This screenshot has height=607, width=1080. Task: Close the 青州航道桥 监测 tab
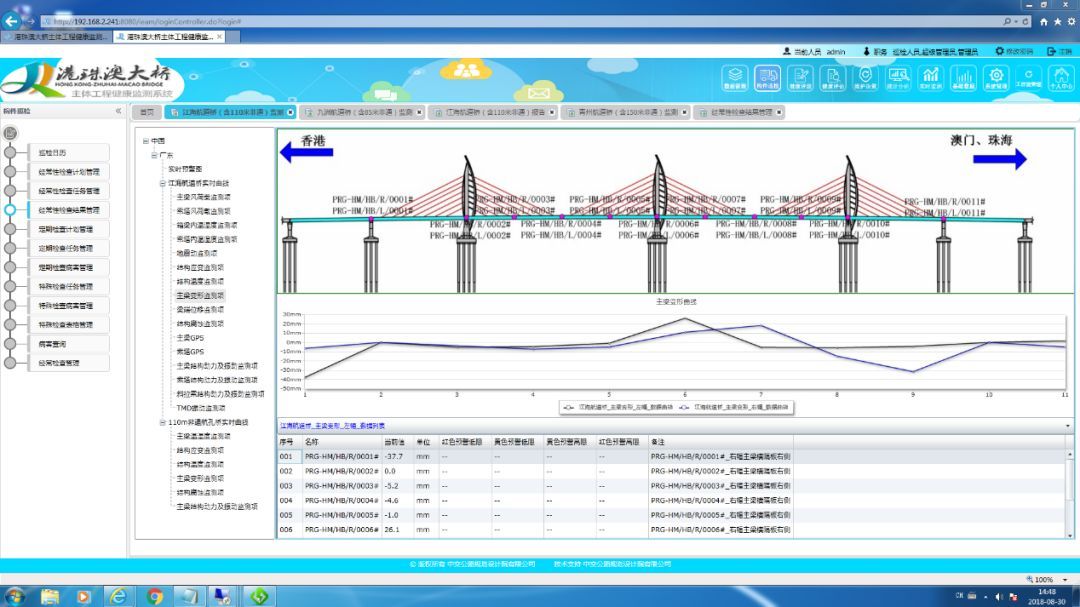[x=684, y=112]
